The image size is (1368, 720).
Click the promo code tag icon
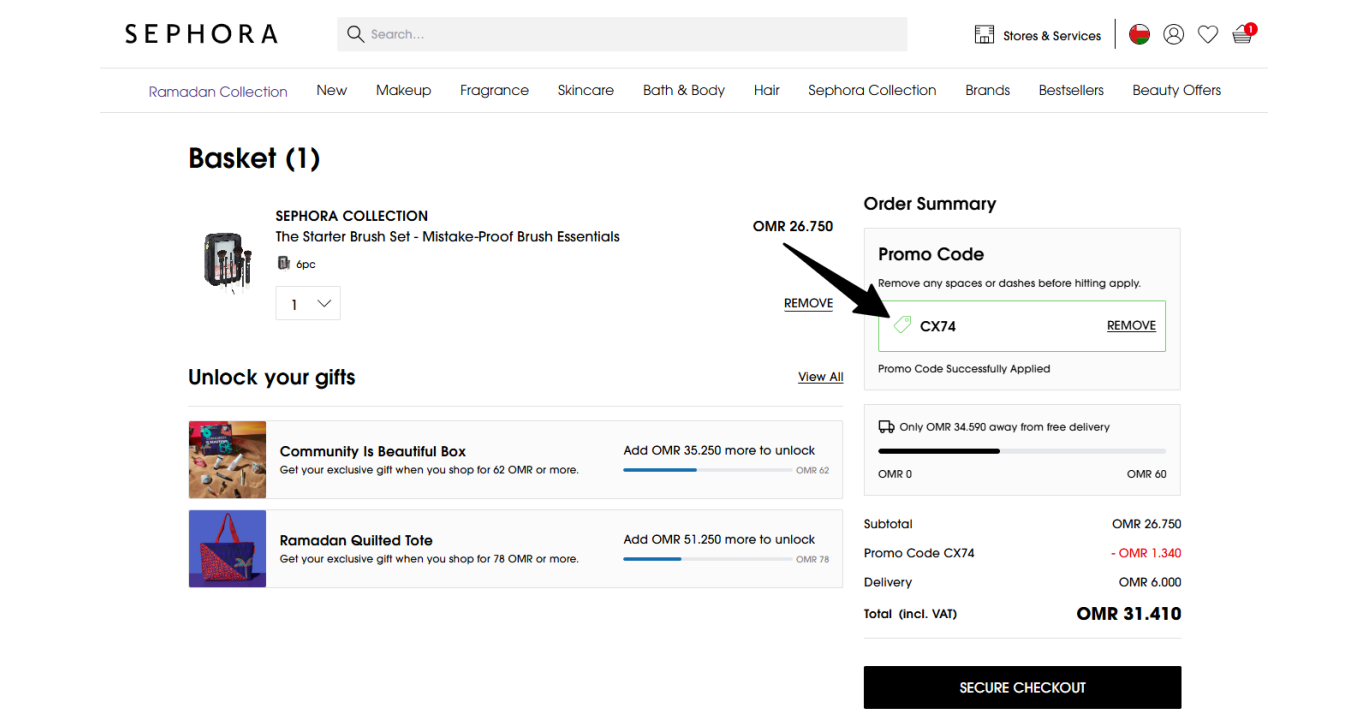(902, 325)
